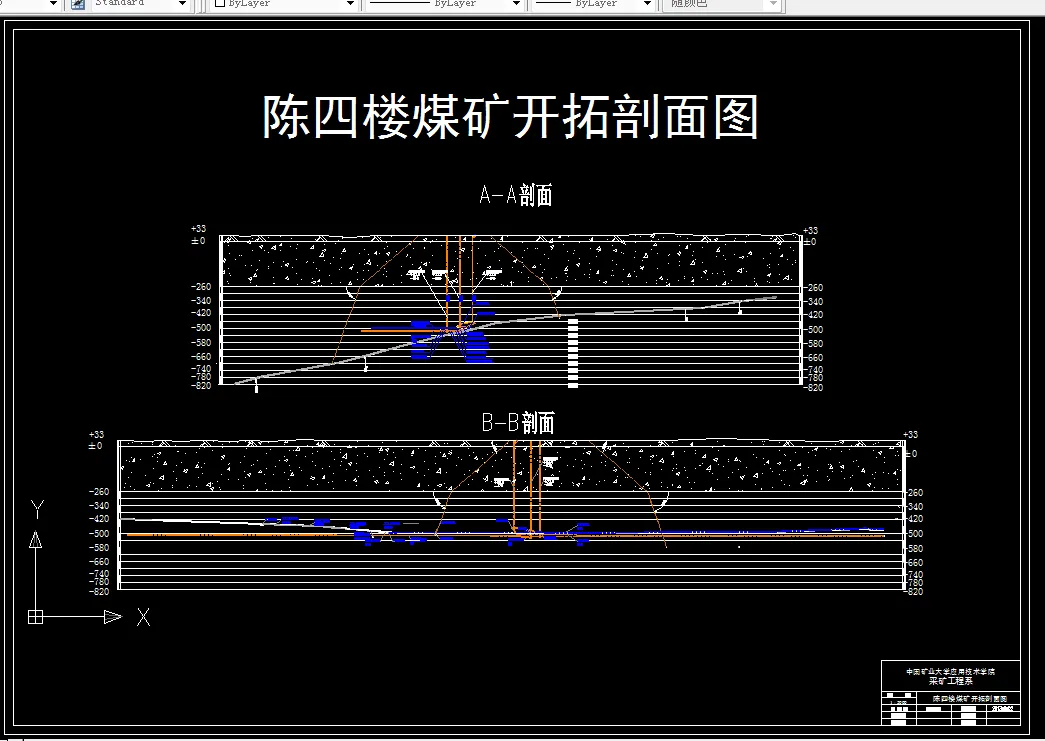The image size is (1045, 741).
Task: Click the ByLayer color swatch square
Action: (x=218, y=4)
